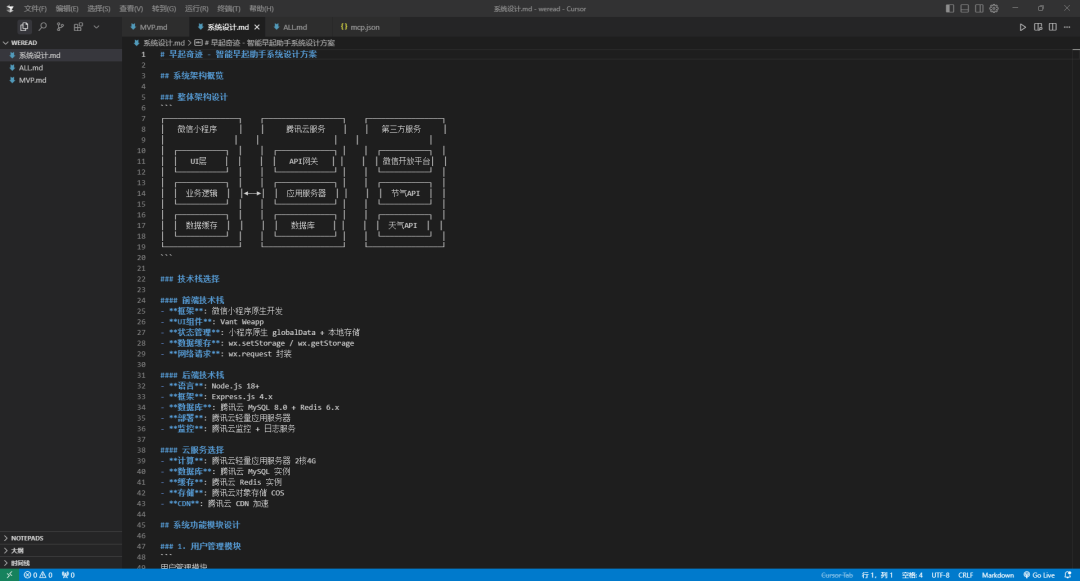
Task: Click the 'Express.js 4.x' line
Action: tap(216, 397)
